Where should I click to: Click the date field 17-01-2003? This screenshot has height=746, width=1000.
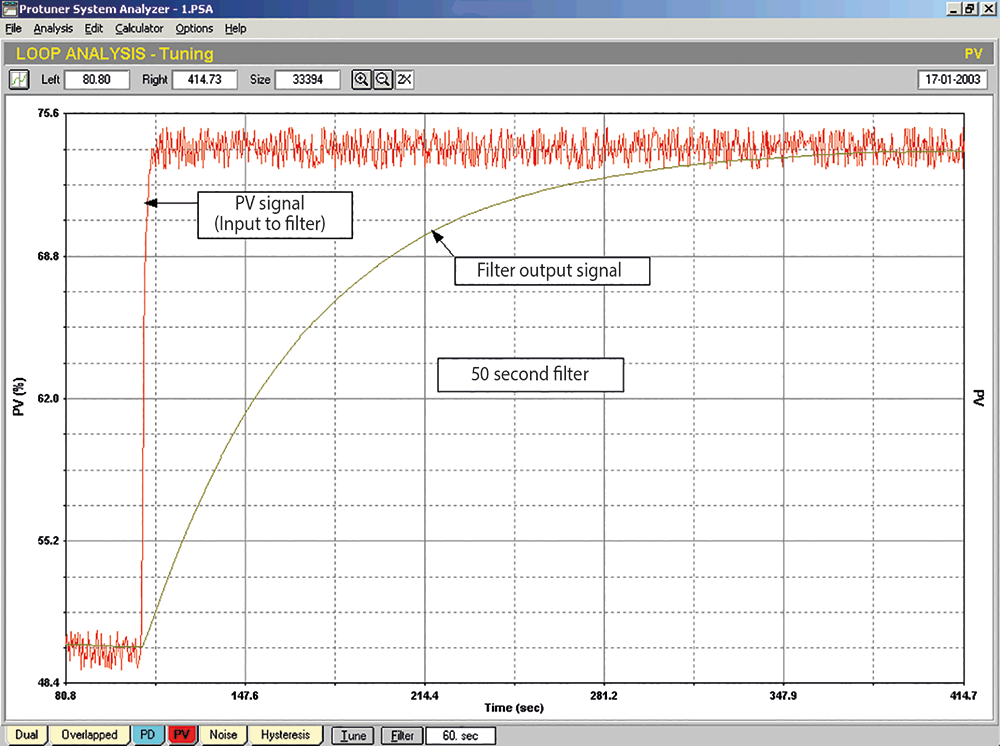(x=953, y=80)
